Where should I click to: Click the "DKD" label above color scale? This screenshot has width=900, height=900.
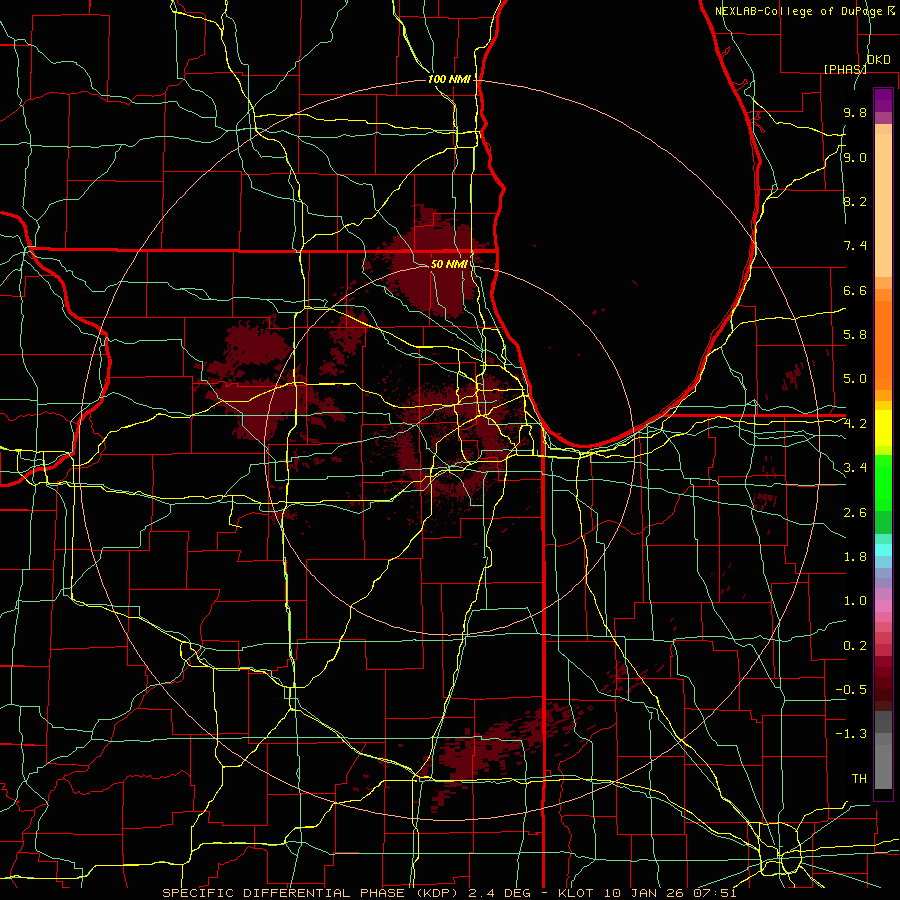[x=879, y=60]
